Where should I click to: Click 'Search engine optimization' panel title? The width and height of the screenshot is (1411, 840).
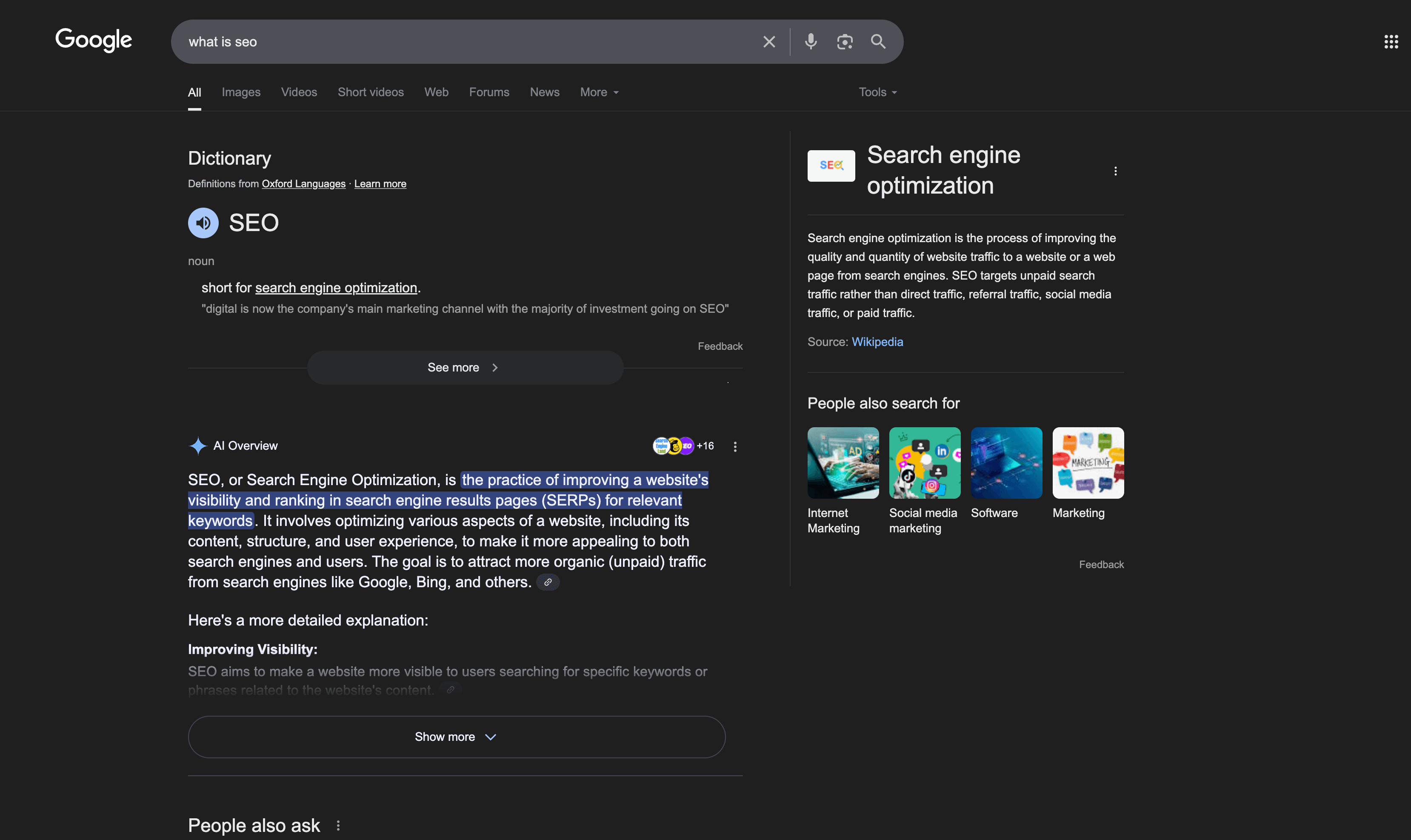coord(943,170)
